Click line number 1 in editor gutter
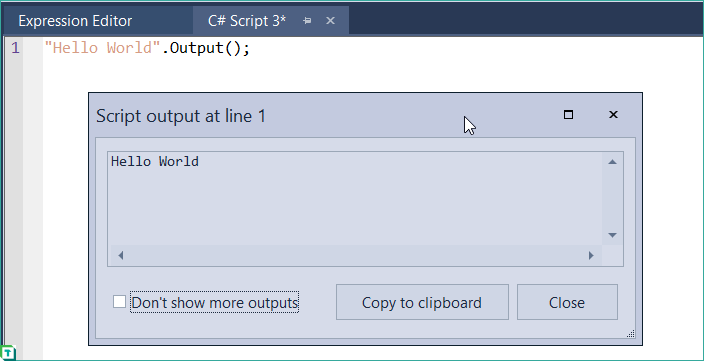704x361 pixels. point(15,48)
